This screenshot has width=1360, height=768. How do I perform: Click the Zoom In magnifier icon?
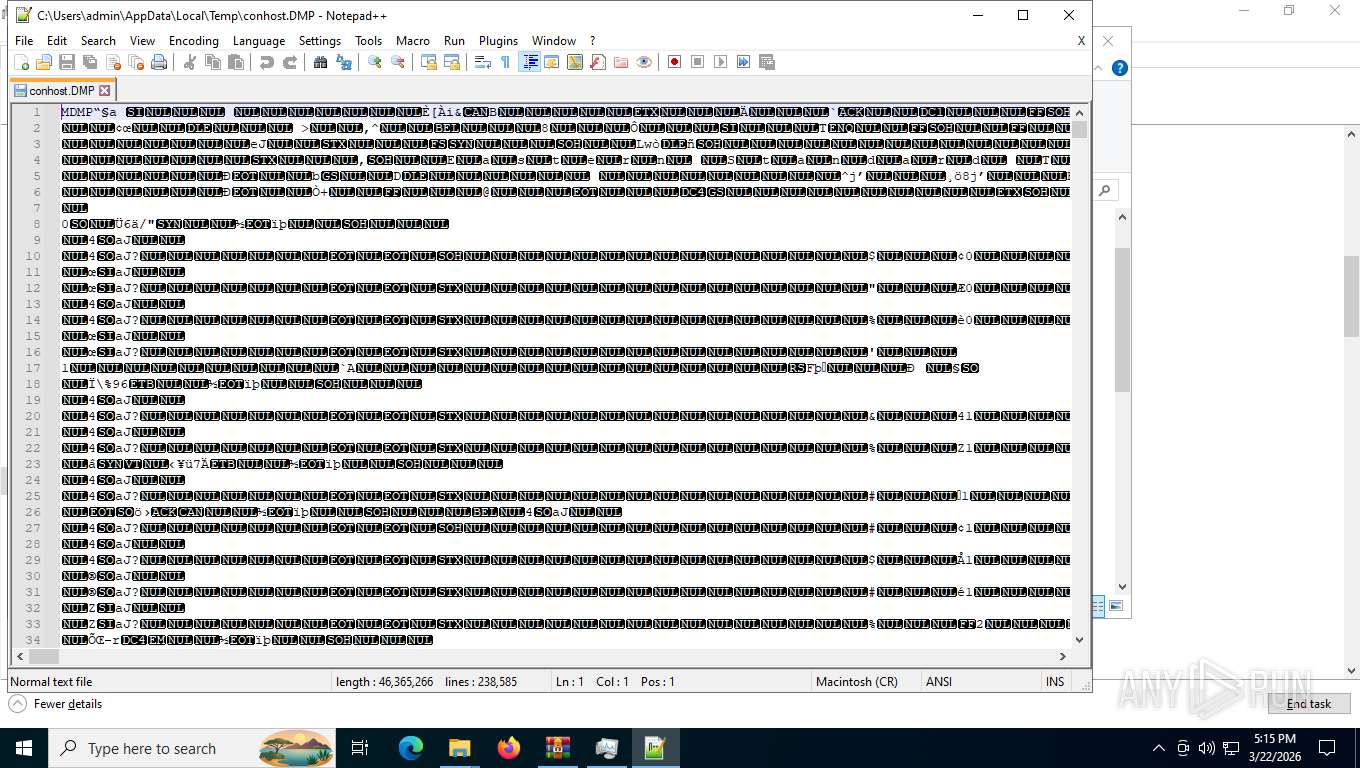point(375,62)
